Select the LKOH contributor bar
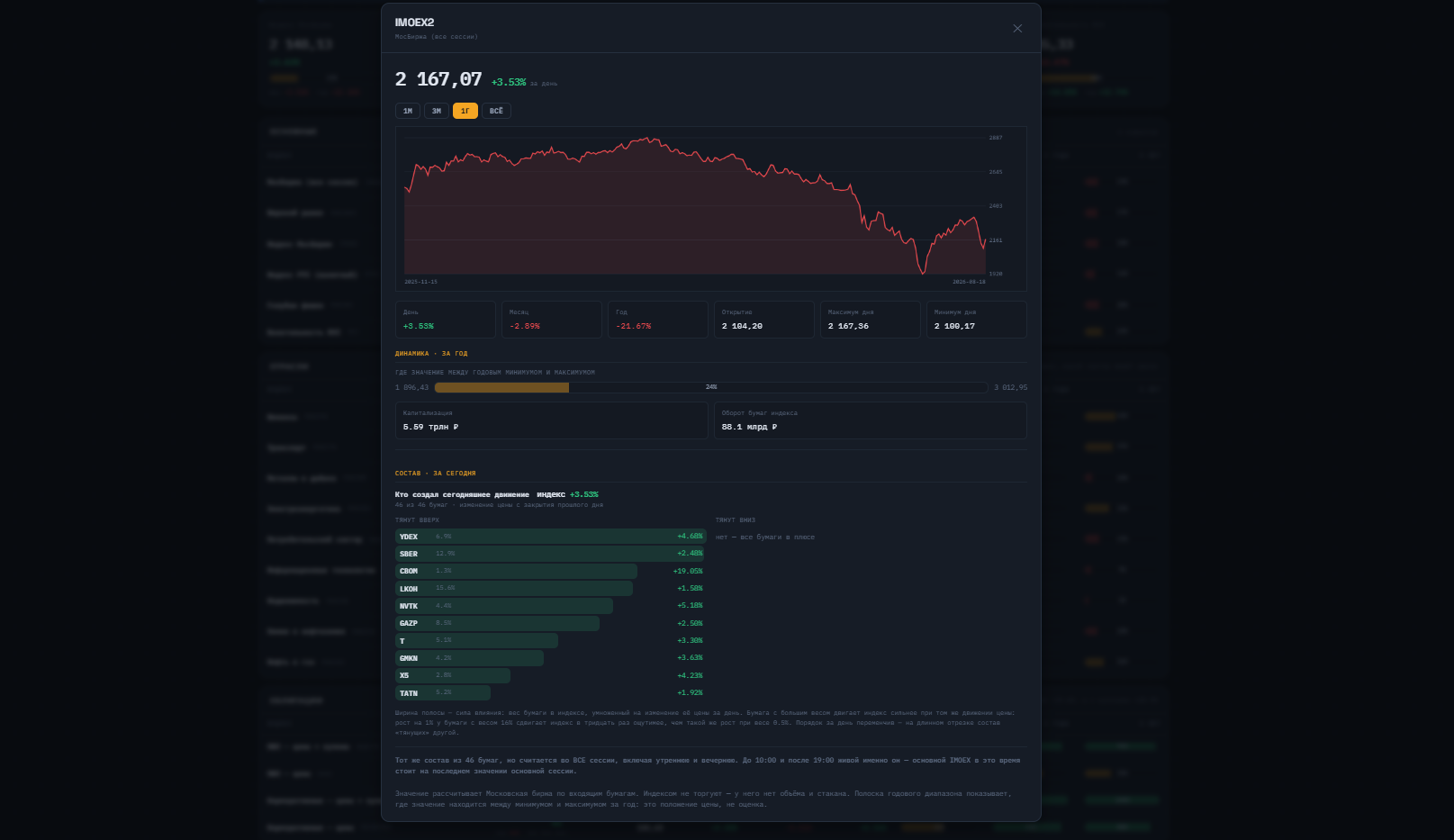This screenshot has height=840, width=1454. pyautogui.click(x=550, y=589)
